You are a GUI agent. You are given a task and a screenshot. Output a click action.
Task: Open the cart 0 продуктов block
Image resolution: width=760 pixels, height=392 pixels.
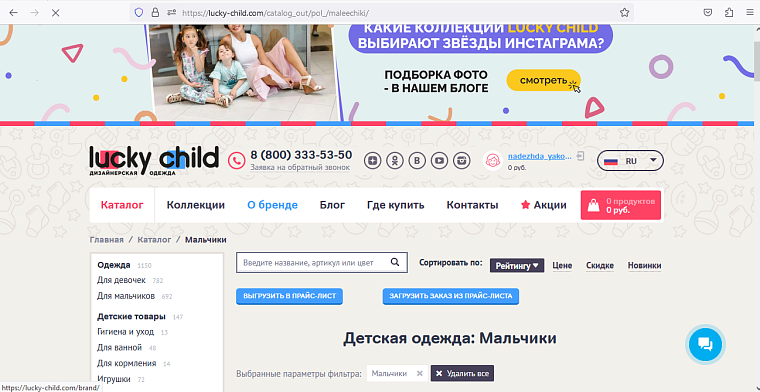(x=621, y=205)
